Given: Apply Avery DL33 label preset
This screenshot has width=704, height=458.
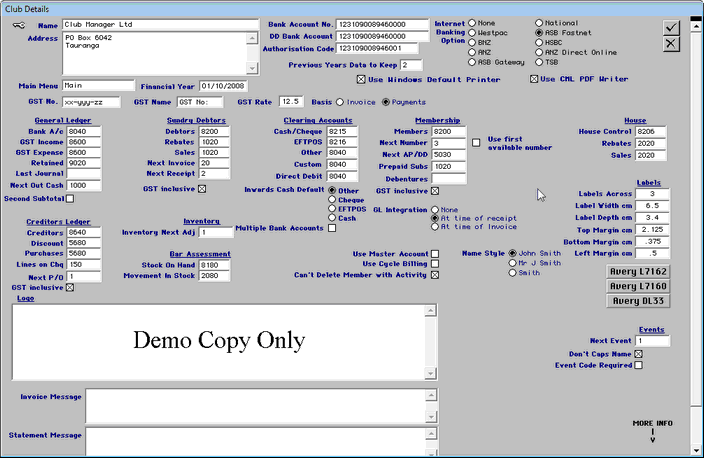Looking at the screenshot, I should pos(638,301).
